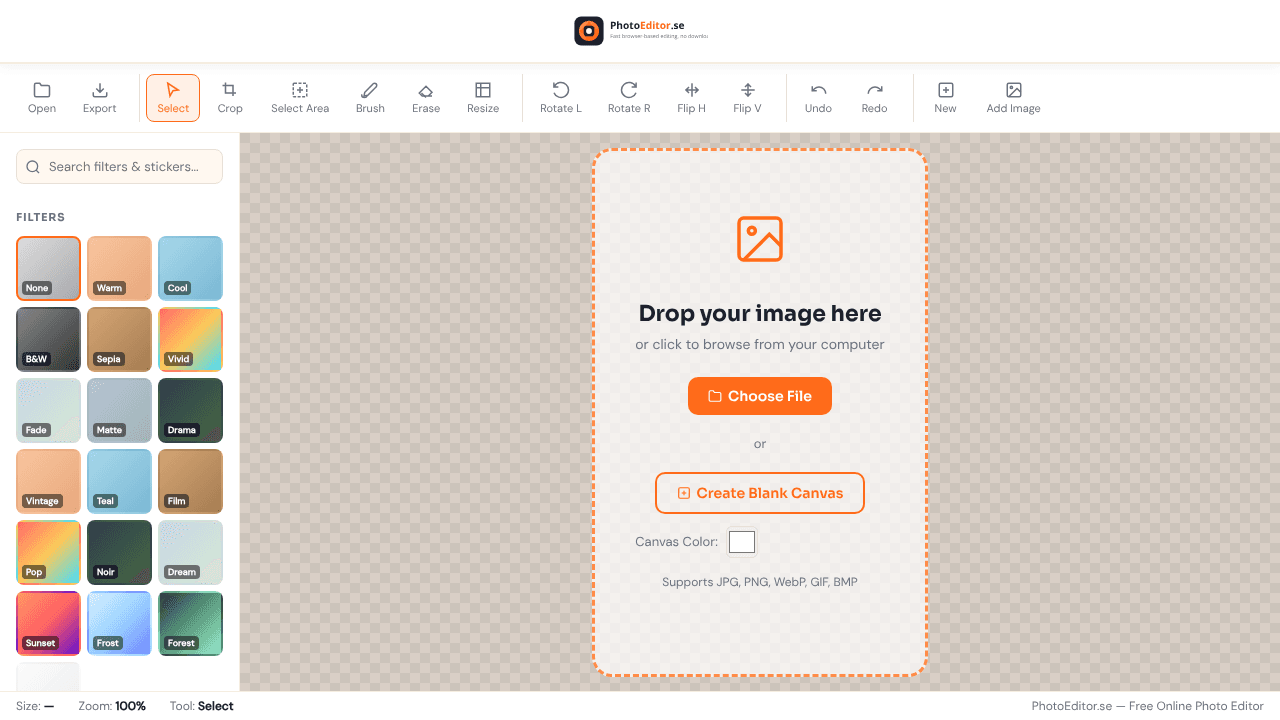This screenshot has height=720, width=1280.
Task: Apply the Vivid filter
Action: [x=190, y=339]
